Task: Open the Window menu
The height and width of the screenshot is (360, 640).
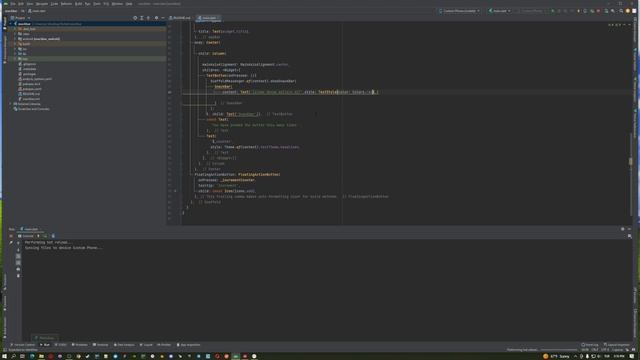Action: coord(117,4)
